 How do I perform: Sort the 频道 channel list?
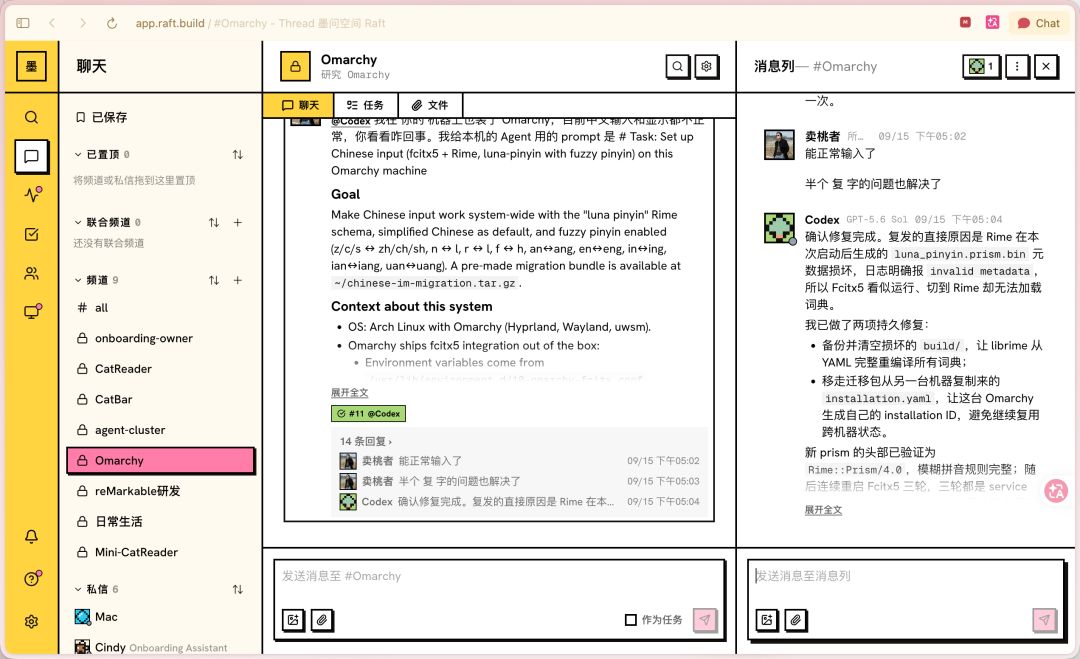[x=214, y=280]
